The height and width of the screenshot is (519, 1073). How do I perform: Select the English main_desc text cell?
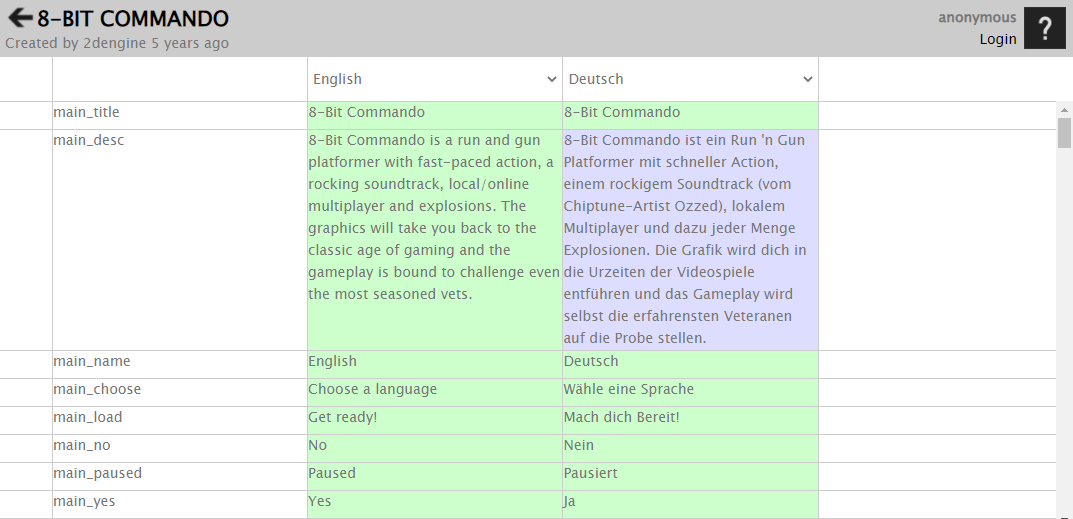point(435,240)
